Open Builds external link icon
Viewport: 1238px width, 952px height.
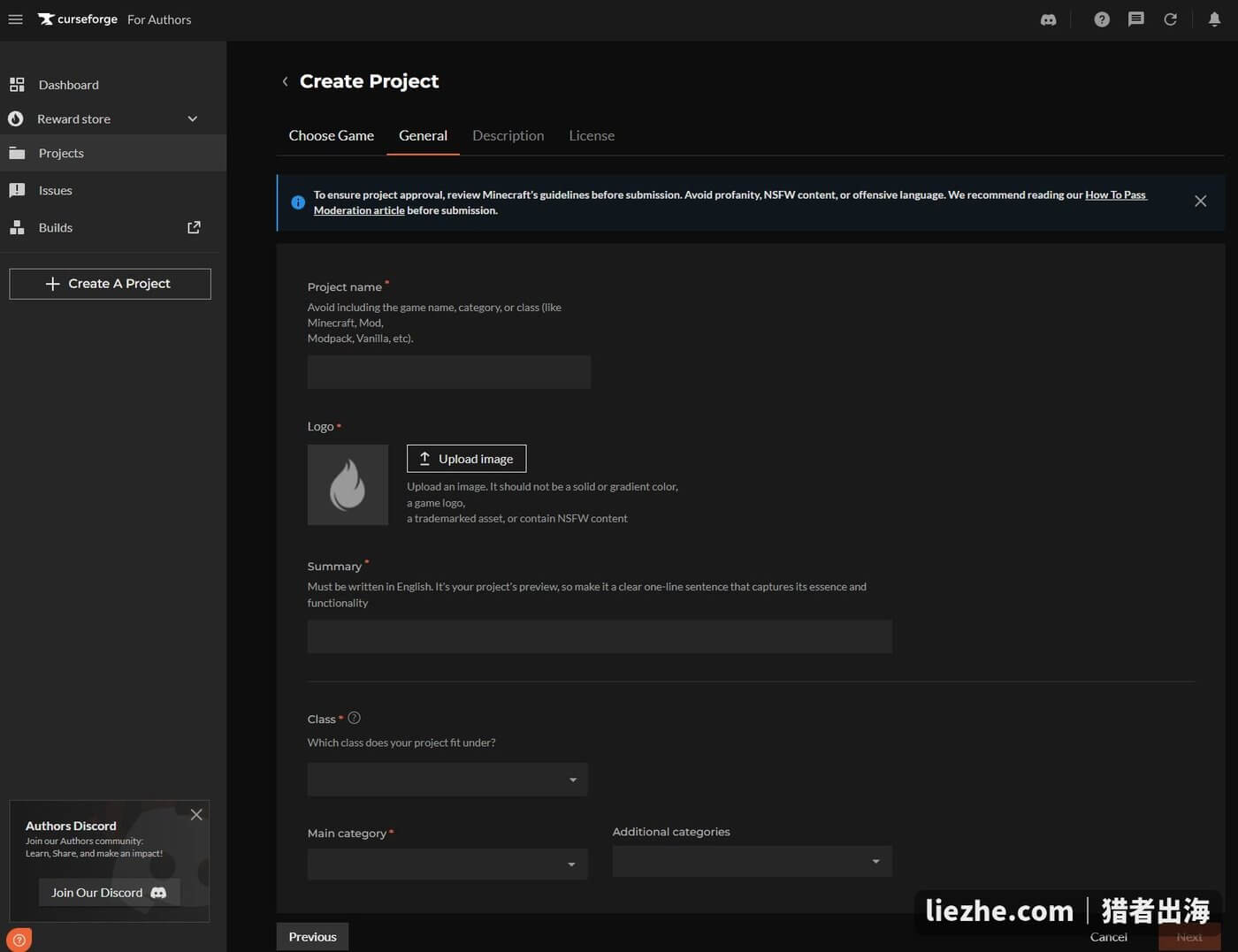194,227
